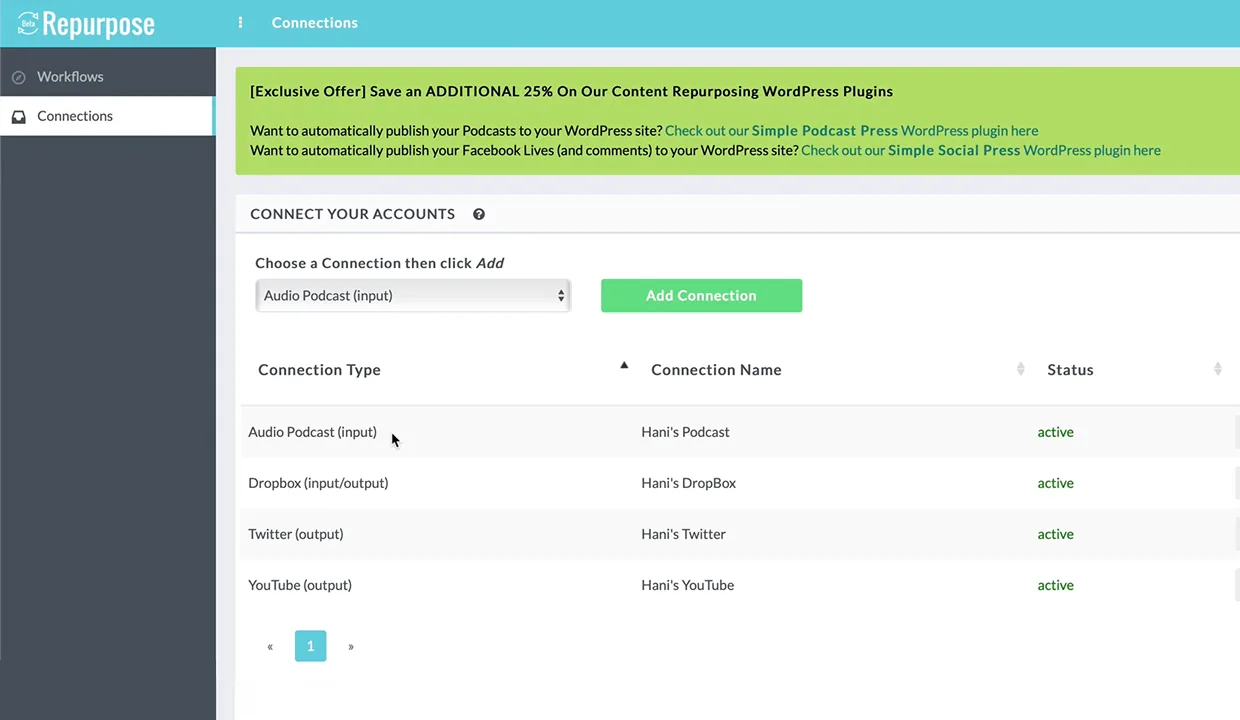Open Workflows in the sidebar

click(x=107, y=77)
